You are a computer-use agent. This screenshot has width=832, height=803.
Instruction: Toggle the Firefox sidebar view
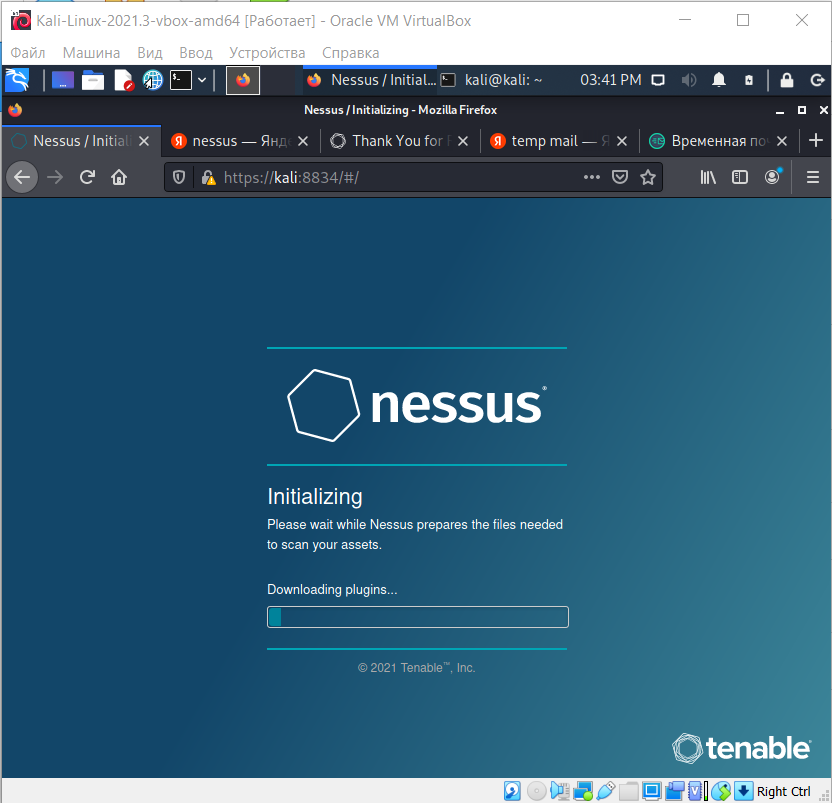click(x=740, y=177)
